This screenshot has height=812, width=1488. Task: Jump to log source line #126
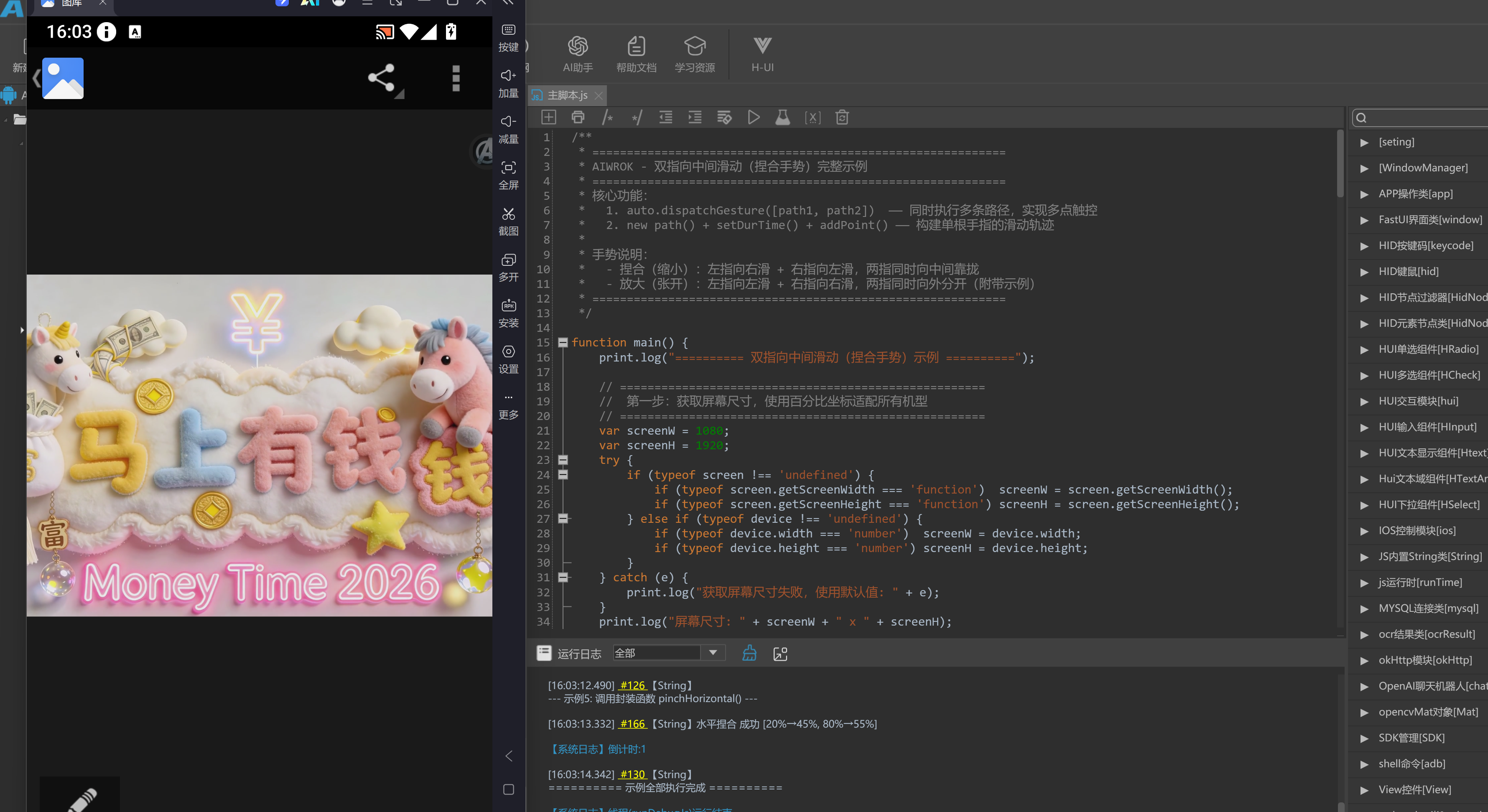[632, 685]
